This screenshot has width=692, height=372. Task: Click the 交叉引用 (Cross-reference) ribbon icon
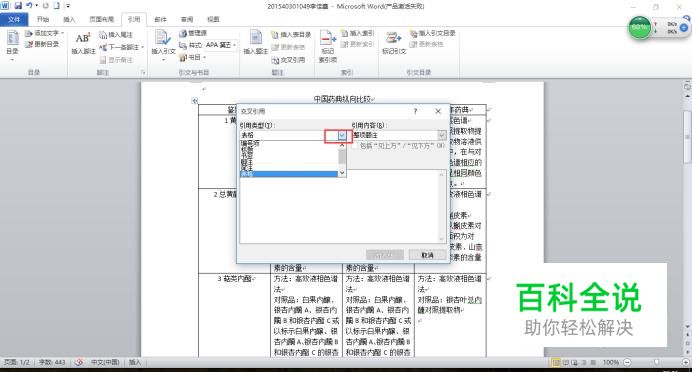point(275,60)
